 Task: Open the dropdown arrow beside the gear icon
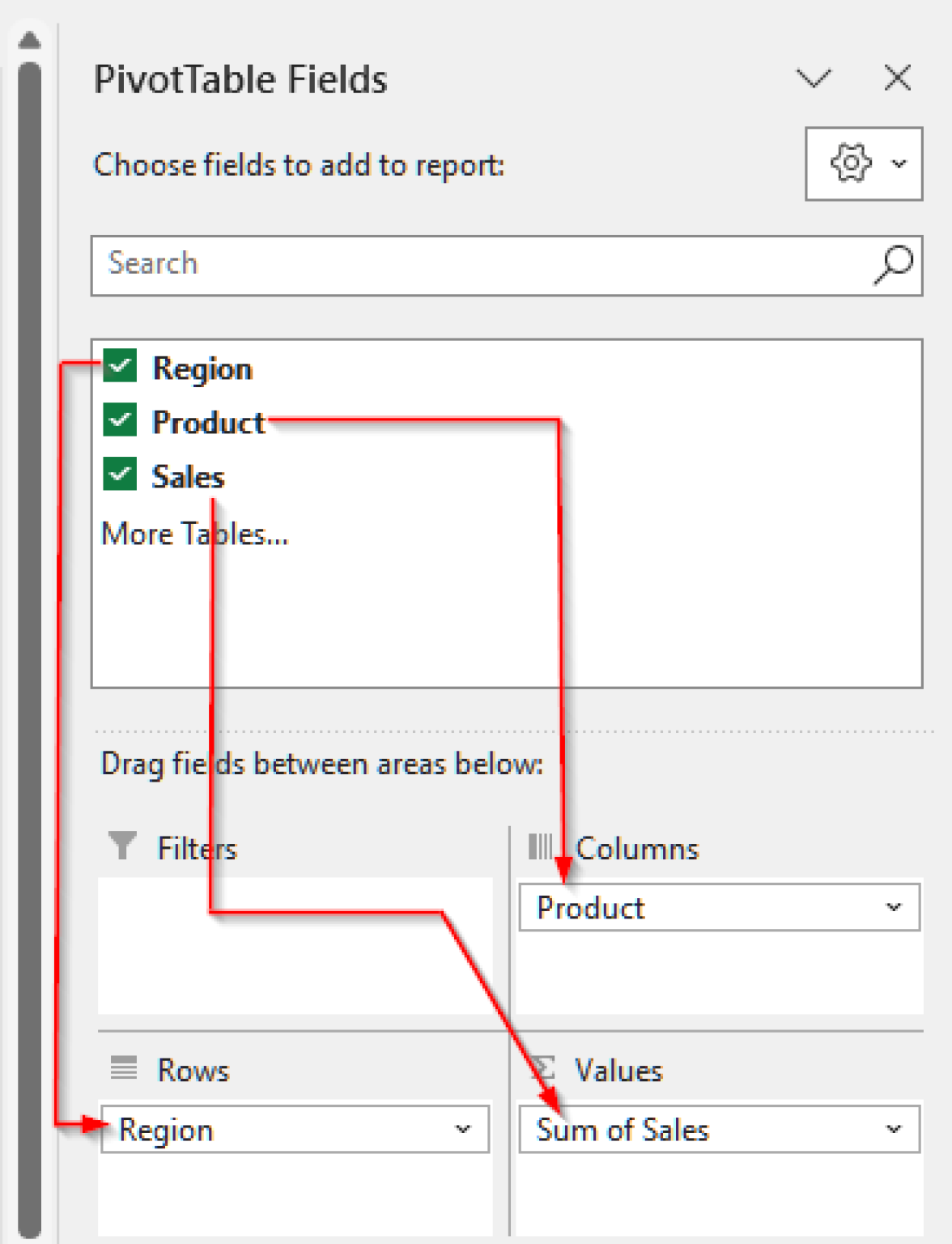(x=899, y=163)
